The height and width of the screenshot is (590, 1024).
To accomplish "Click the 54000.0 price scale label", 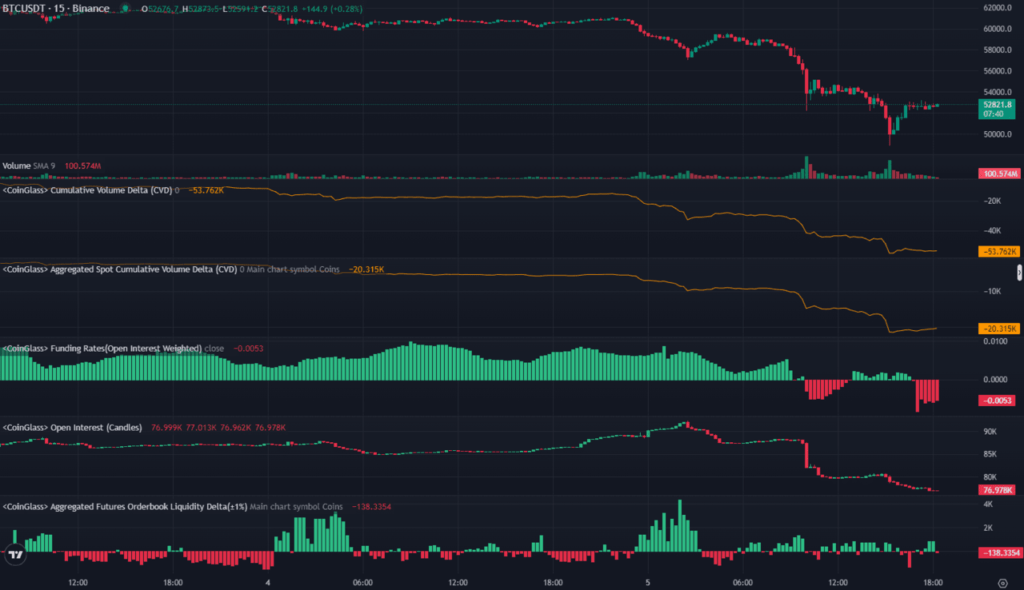I will 997,91.
